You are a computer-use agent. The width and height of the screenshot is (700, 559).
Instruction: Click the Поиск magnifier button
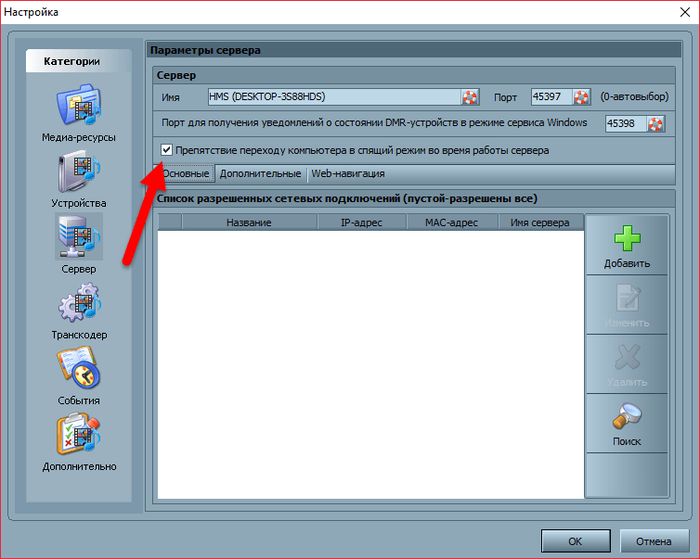tap(627, 423)
